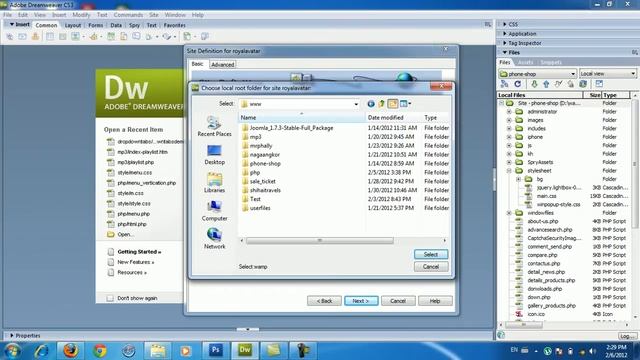The width and height of the screenshot is (640, 360).
Task: Click the Date icon in the Insert bar
Action: pyautogui.click(x=111, y=37)
